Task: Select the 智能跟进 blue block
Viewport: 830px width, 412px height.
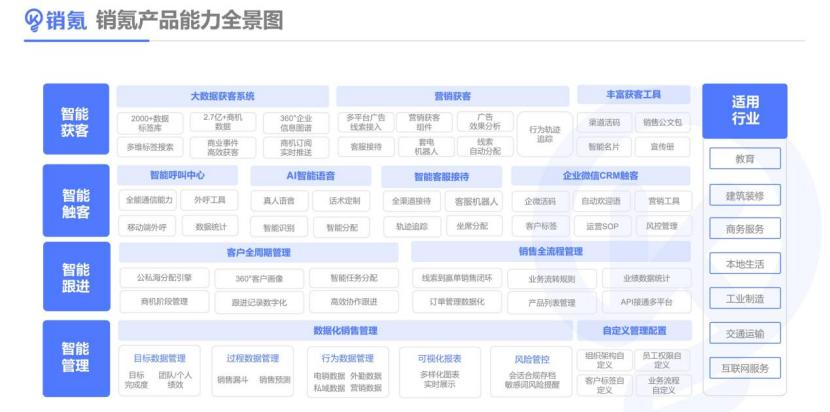Action: click(76, 276)
